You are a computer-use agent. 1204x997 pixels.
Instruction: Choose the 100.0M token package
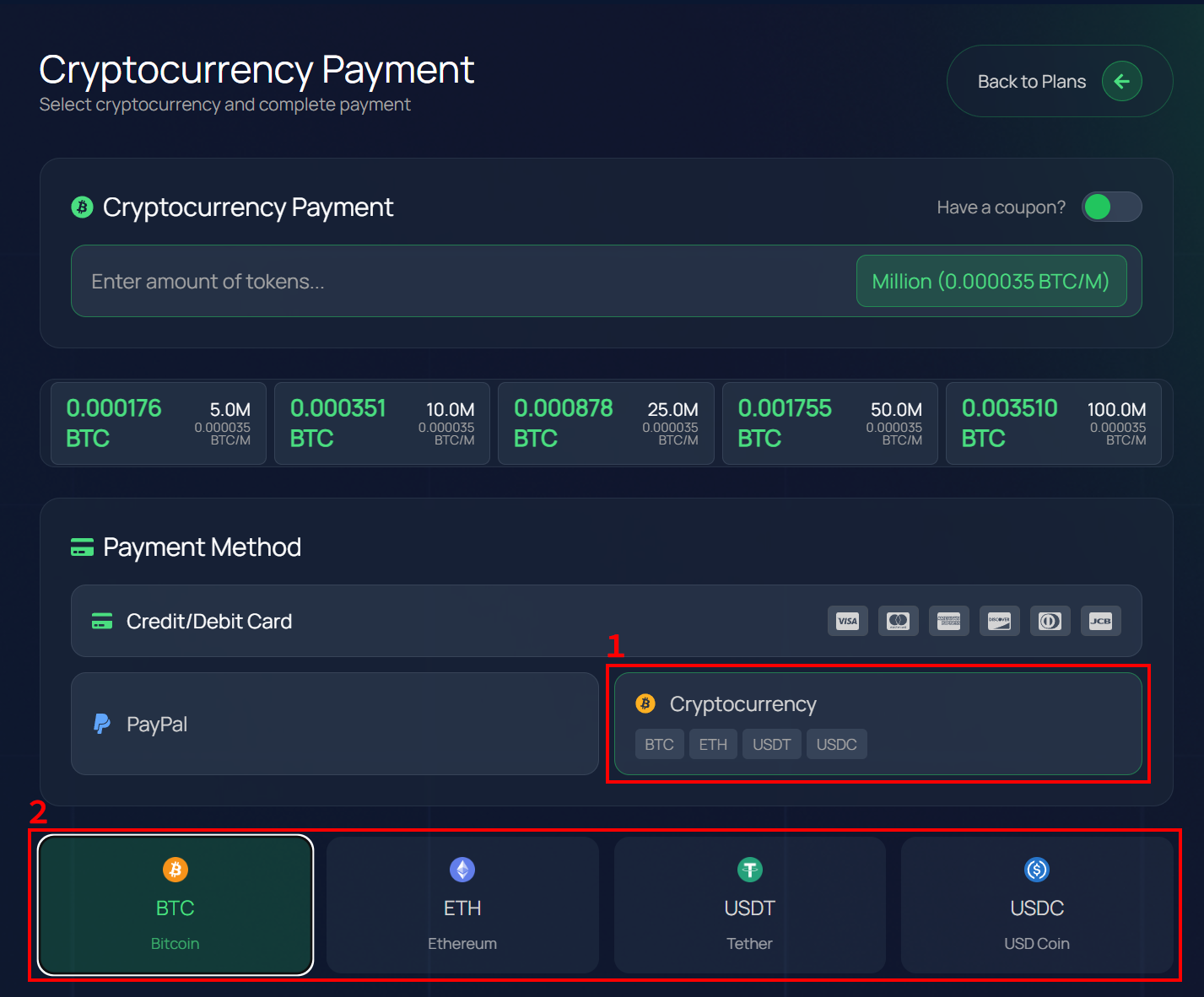pyautogui.click(x=1053, y=423)
